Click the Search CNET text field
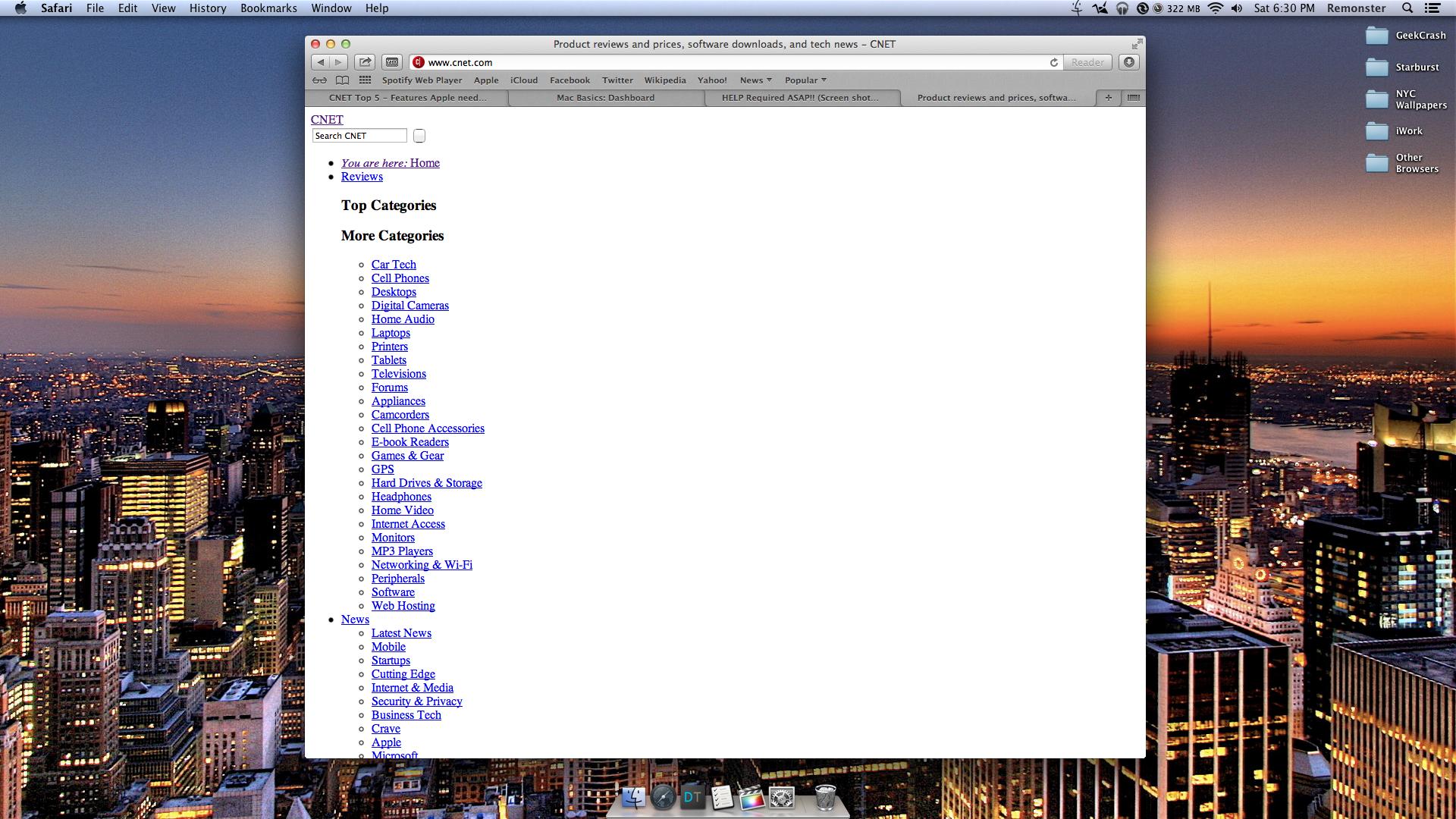Screen dimensions: 1456x819 click(x=359, y=136)
